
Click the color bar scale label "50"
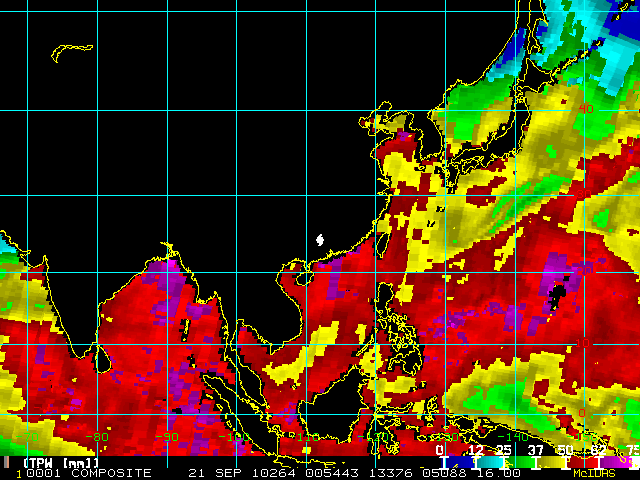(x=565, y=450)
